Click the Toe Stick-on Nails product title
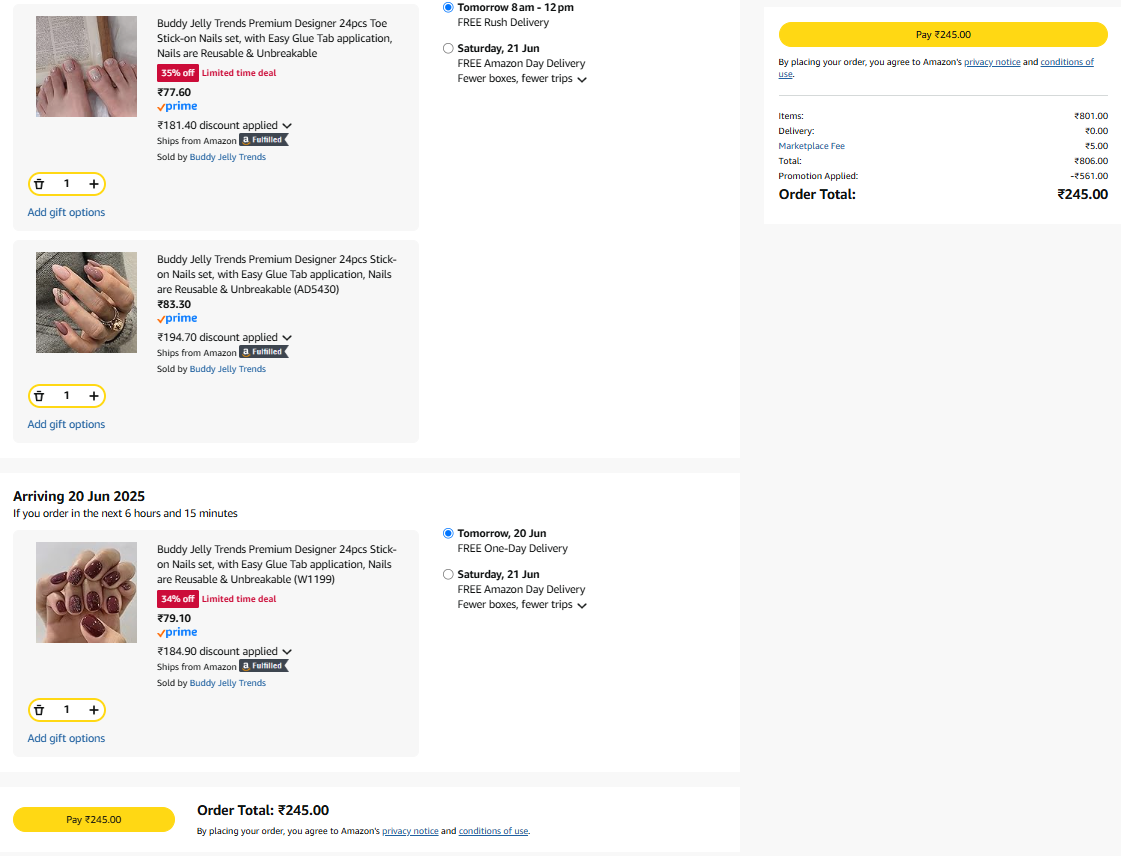This screenshot has width=1121, height=856. pos(275,39)
